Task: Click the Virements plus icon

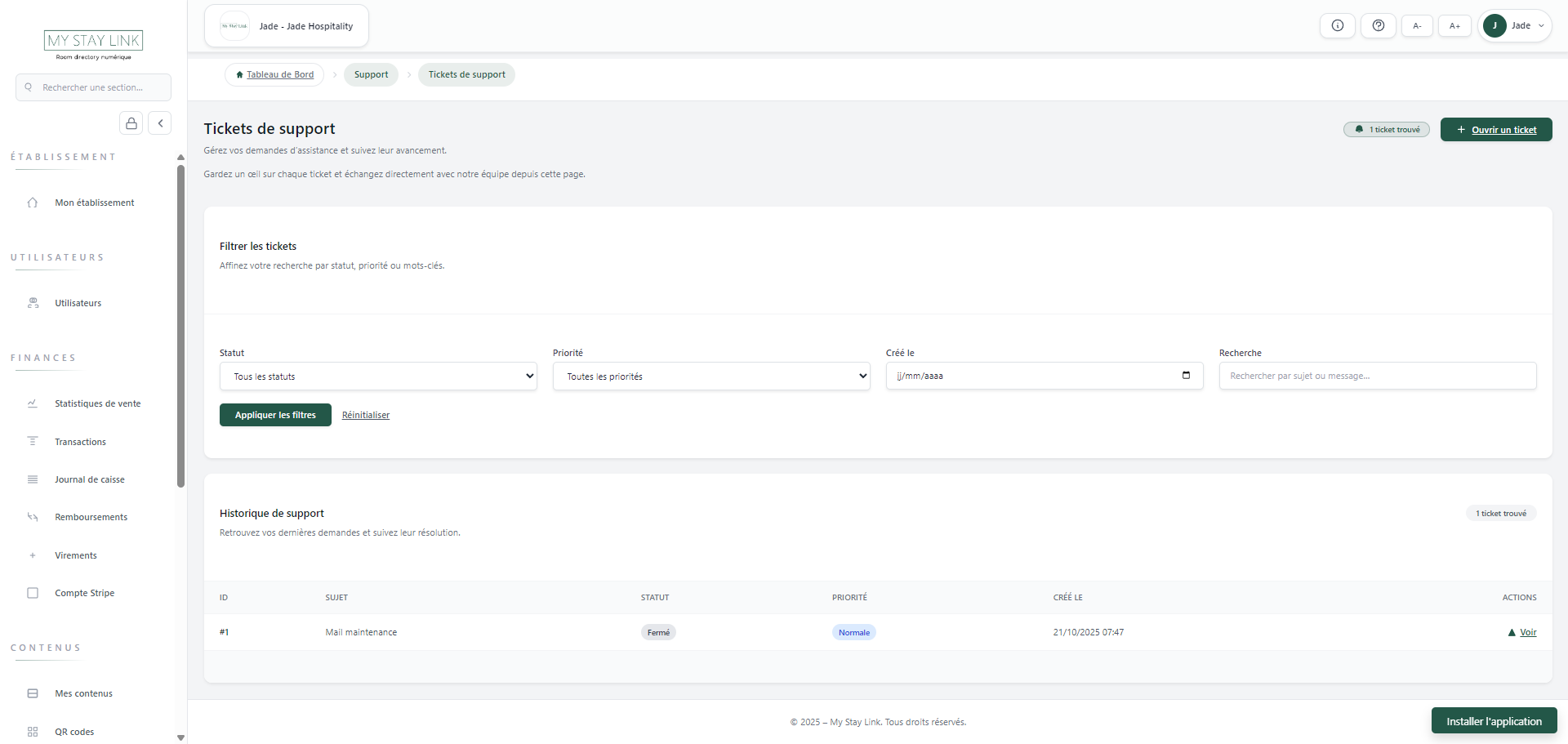Action: [x=32, y=555]
